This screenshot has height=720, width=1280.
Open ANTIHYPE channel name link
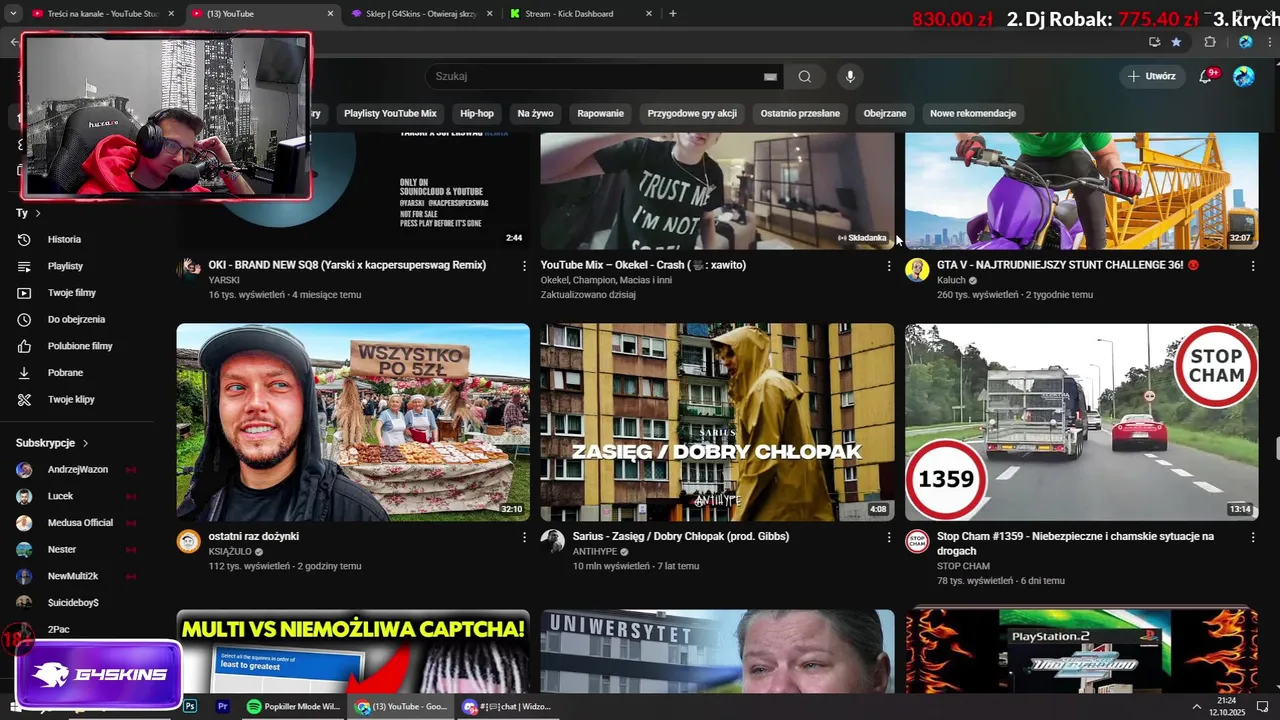point(595,552)
